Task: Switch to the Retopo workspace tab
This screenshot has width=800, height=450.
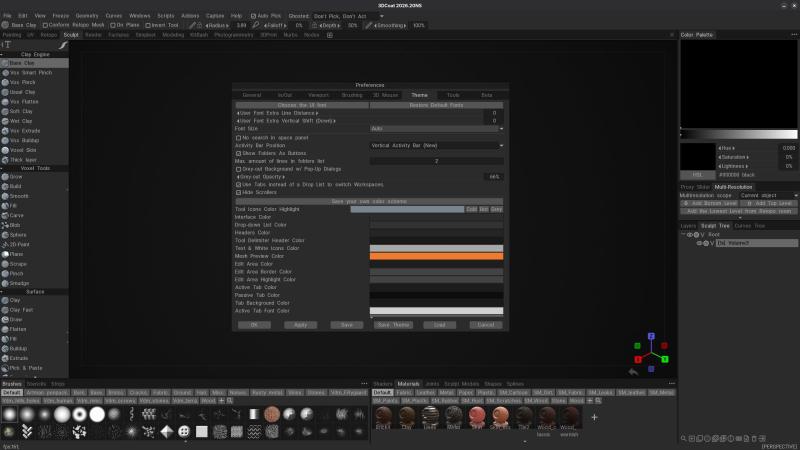Action: (49, 35)
